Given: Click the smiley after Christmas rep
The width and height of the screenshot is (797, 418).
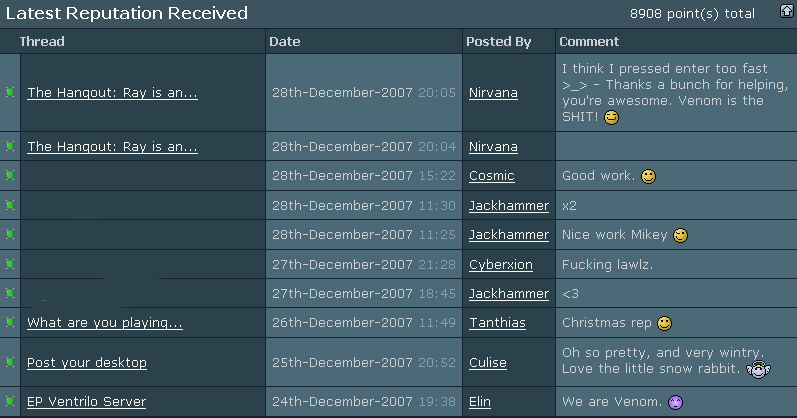Looking at the screenshot, I should tap(665, 323).
